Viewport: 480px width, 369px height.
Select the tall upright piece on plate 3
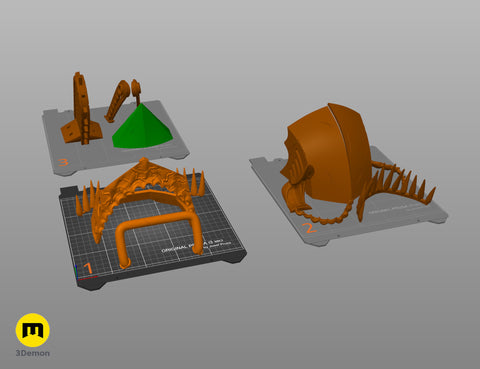click(81, 113)
